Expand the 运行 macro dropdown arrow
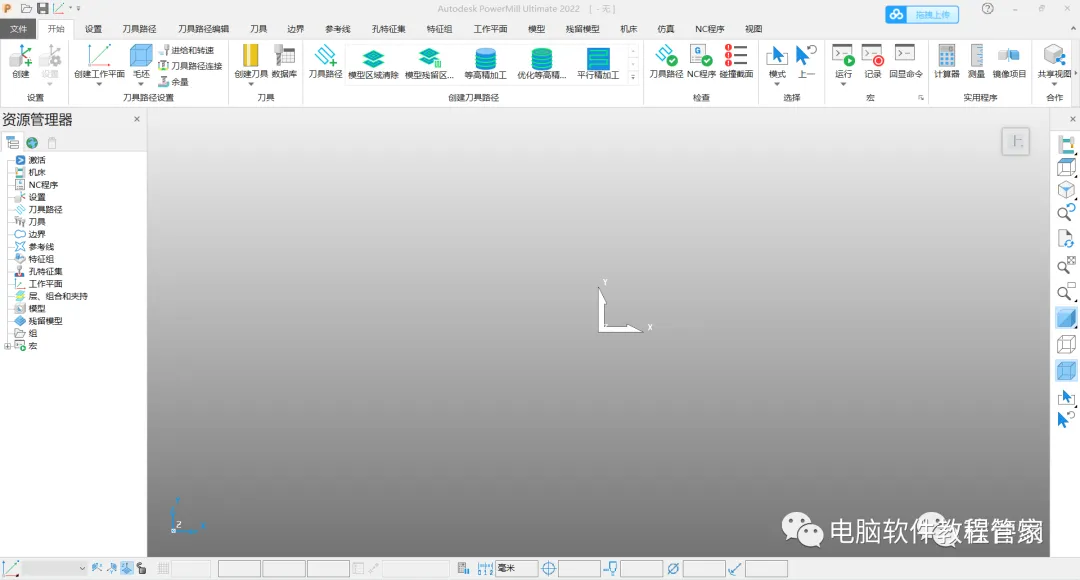Image resolution: width=1080 pixels, height=580 pixels. pos(843,84)
